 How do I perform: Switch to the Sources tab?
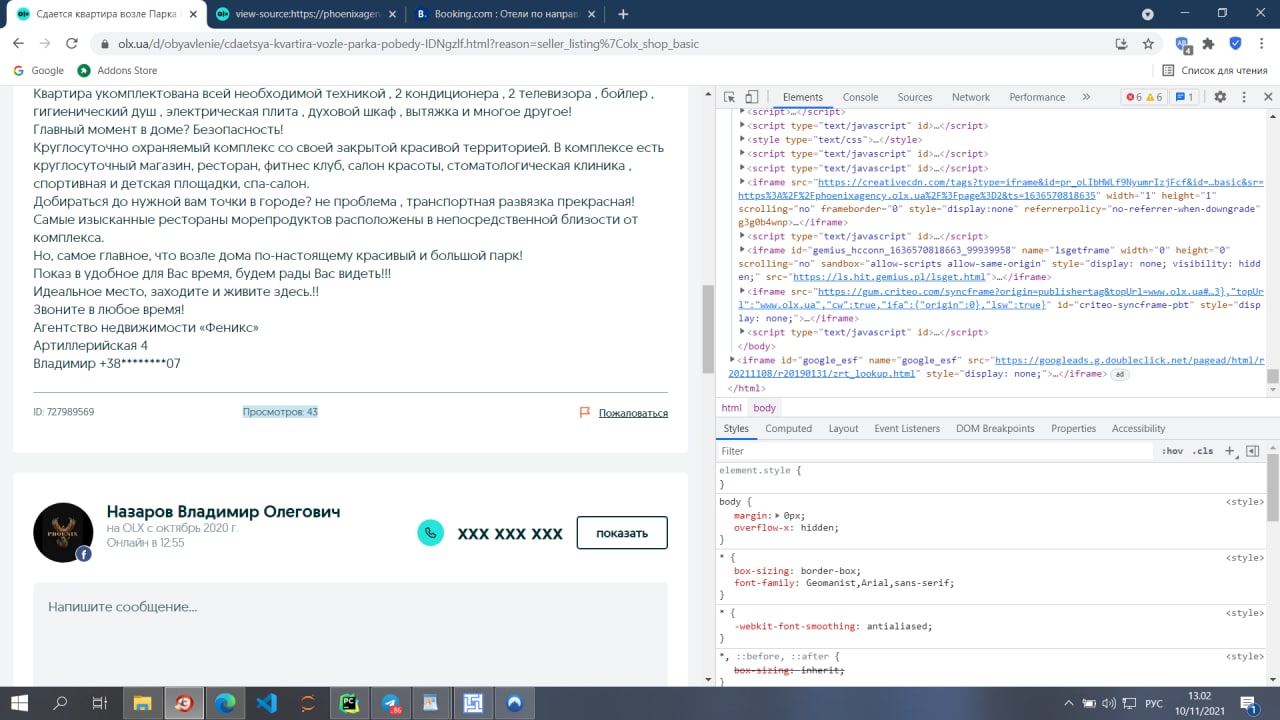(915, 97)
